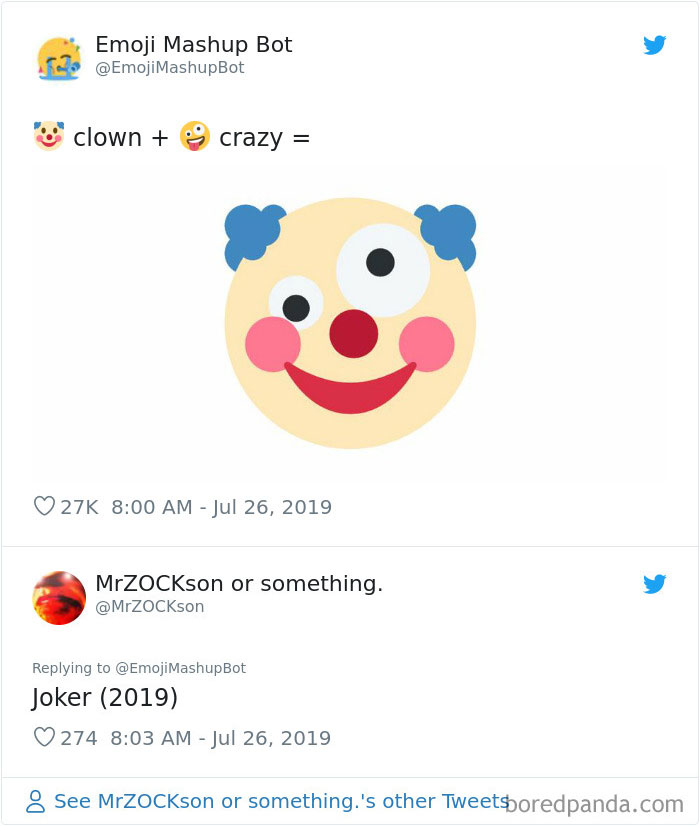Click the clown emoji in the tweet text
The image size is (700, 826).
click(x=47, y=136)
